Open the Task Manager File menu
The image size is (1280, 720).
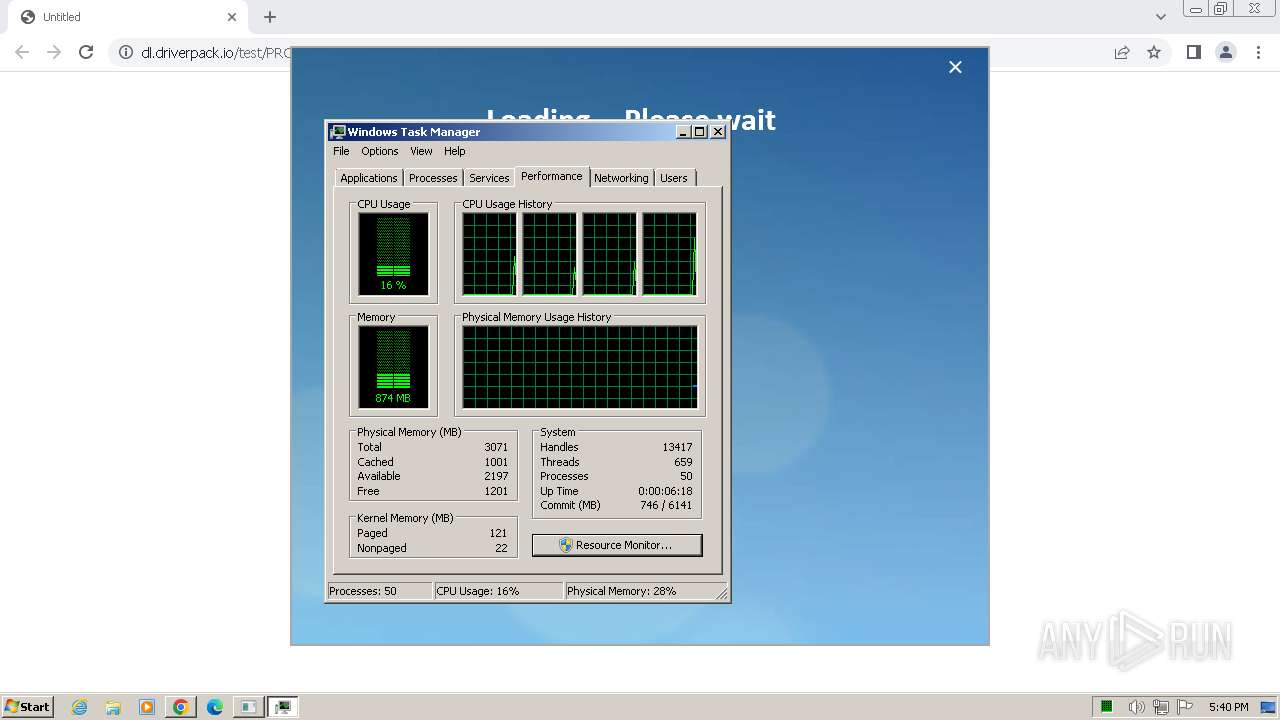point(341,151)
